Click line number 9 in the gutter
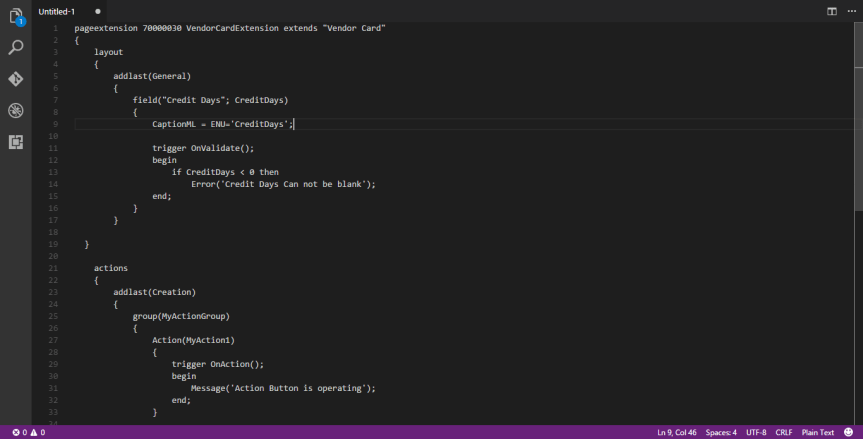The height and width of the screenshot is (439, 863). click(x=56, y=124)
